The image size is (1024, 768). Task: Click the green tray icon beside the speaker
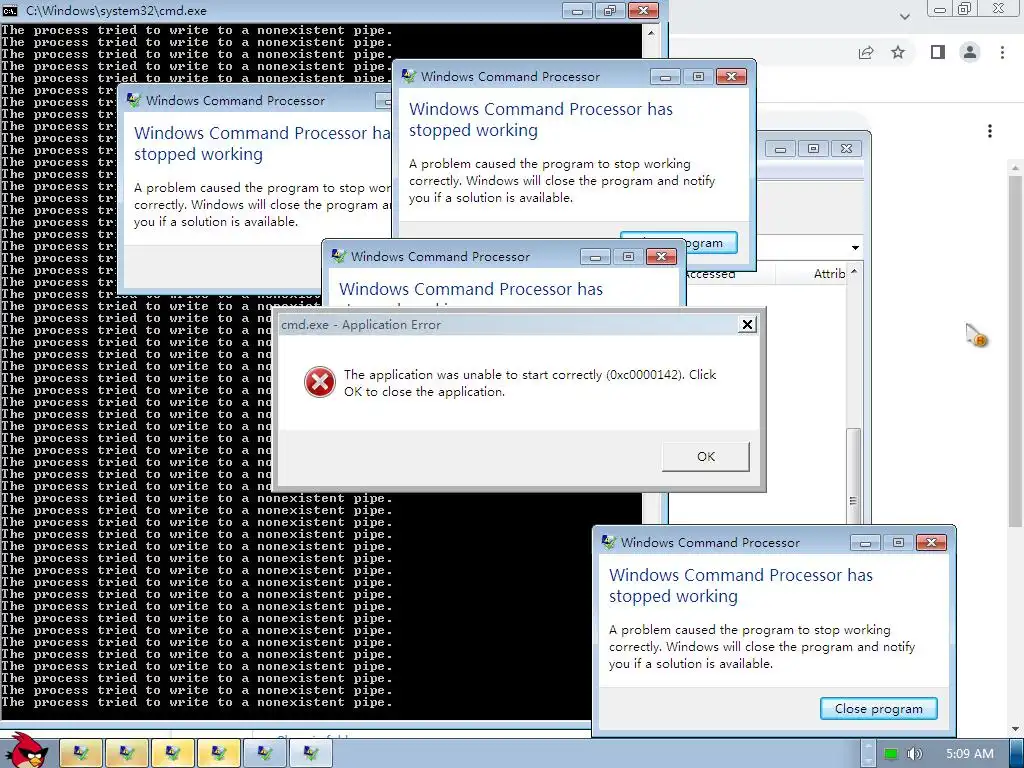(x=891, y=754)
